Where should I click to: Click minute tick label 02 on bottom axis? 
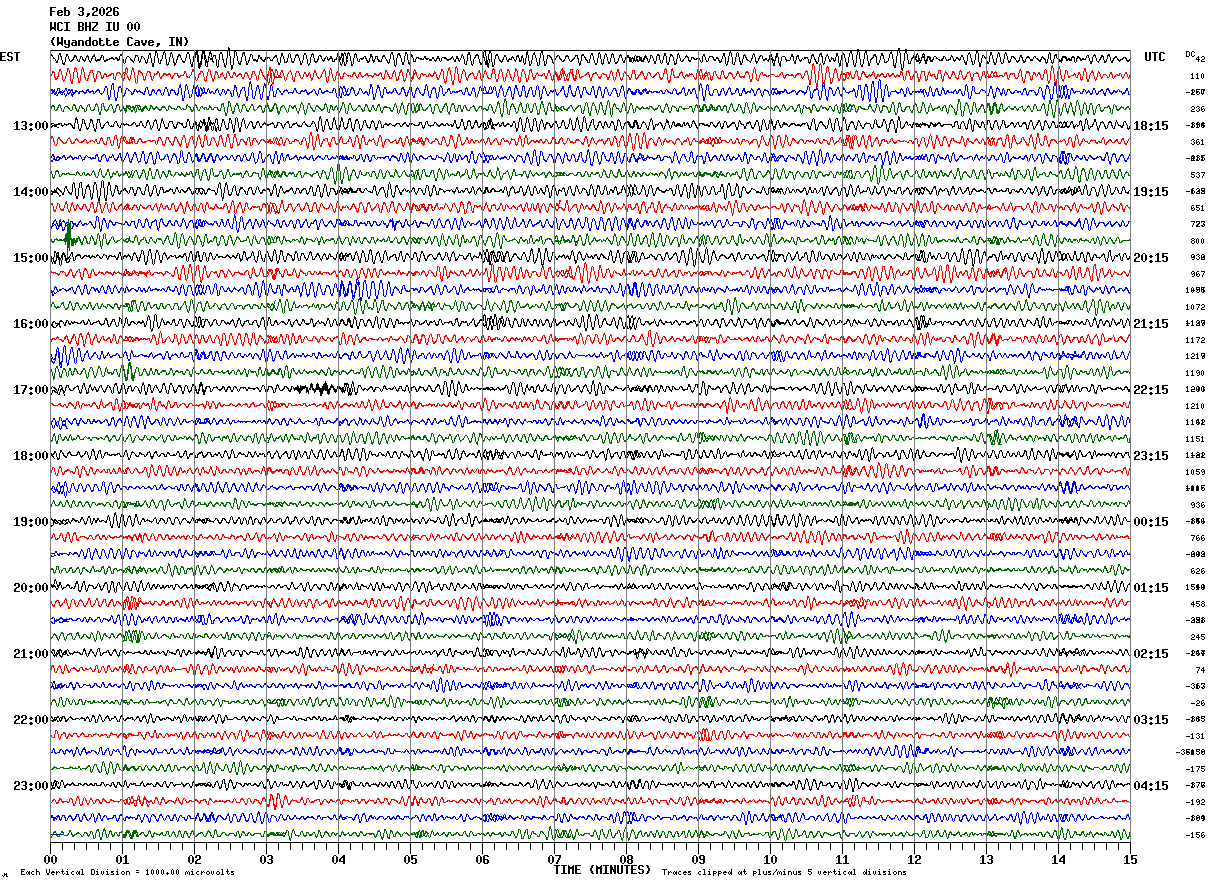(194, 859)
